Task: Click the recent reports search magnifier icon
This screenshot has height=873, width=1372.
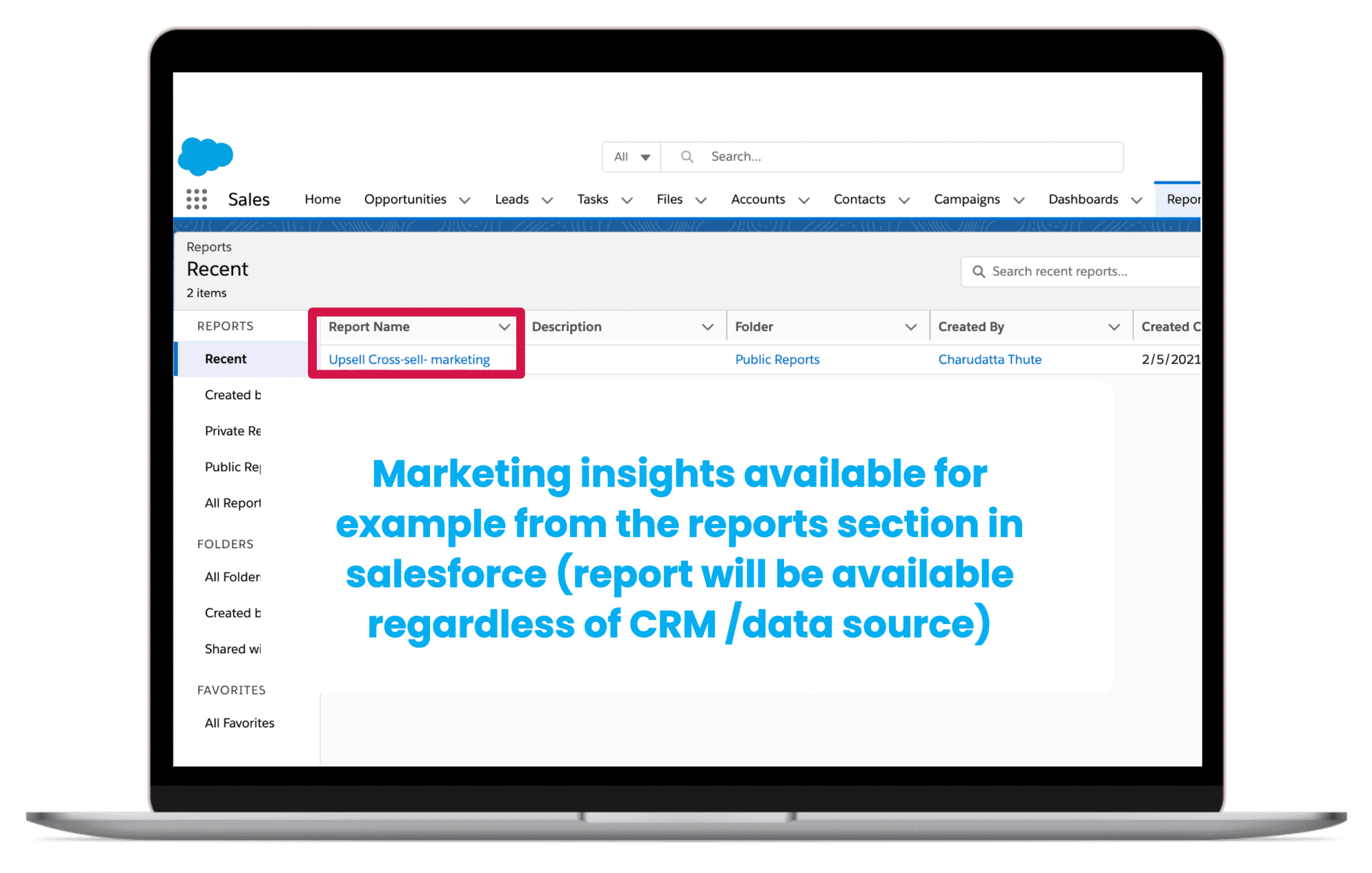Action: [x=979, y=272]
